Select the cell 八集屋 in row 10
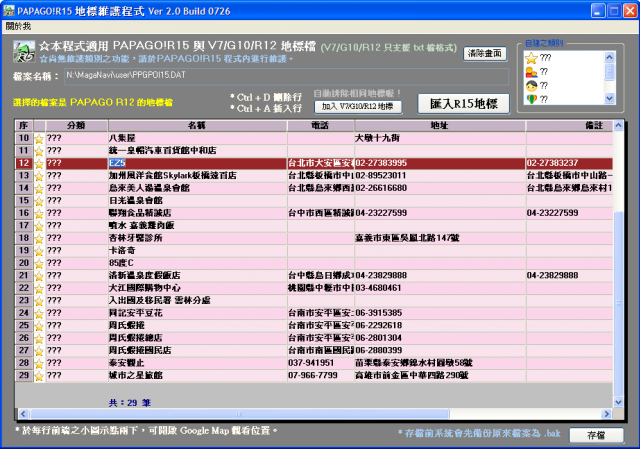The width and height of the screenshot is (640, 449). tap(197, 138)
